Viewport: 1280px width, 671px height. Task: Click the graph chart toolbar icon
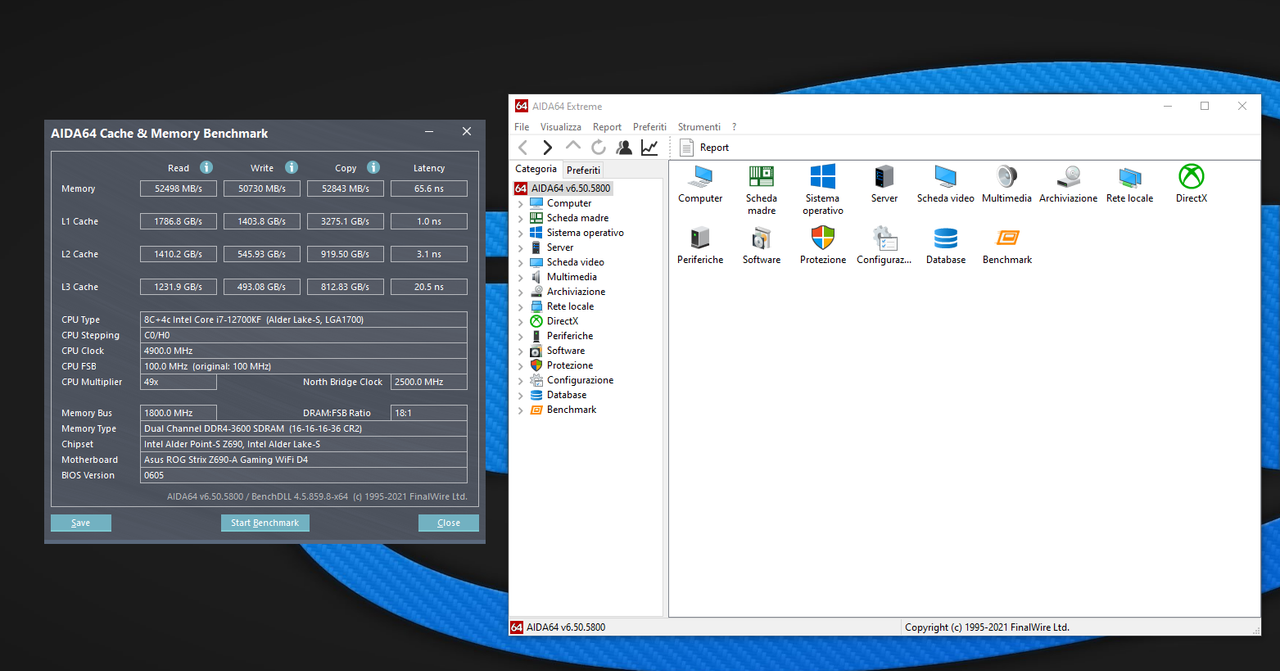649,147
